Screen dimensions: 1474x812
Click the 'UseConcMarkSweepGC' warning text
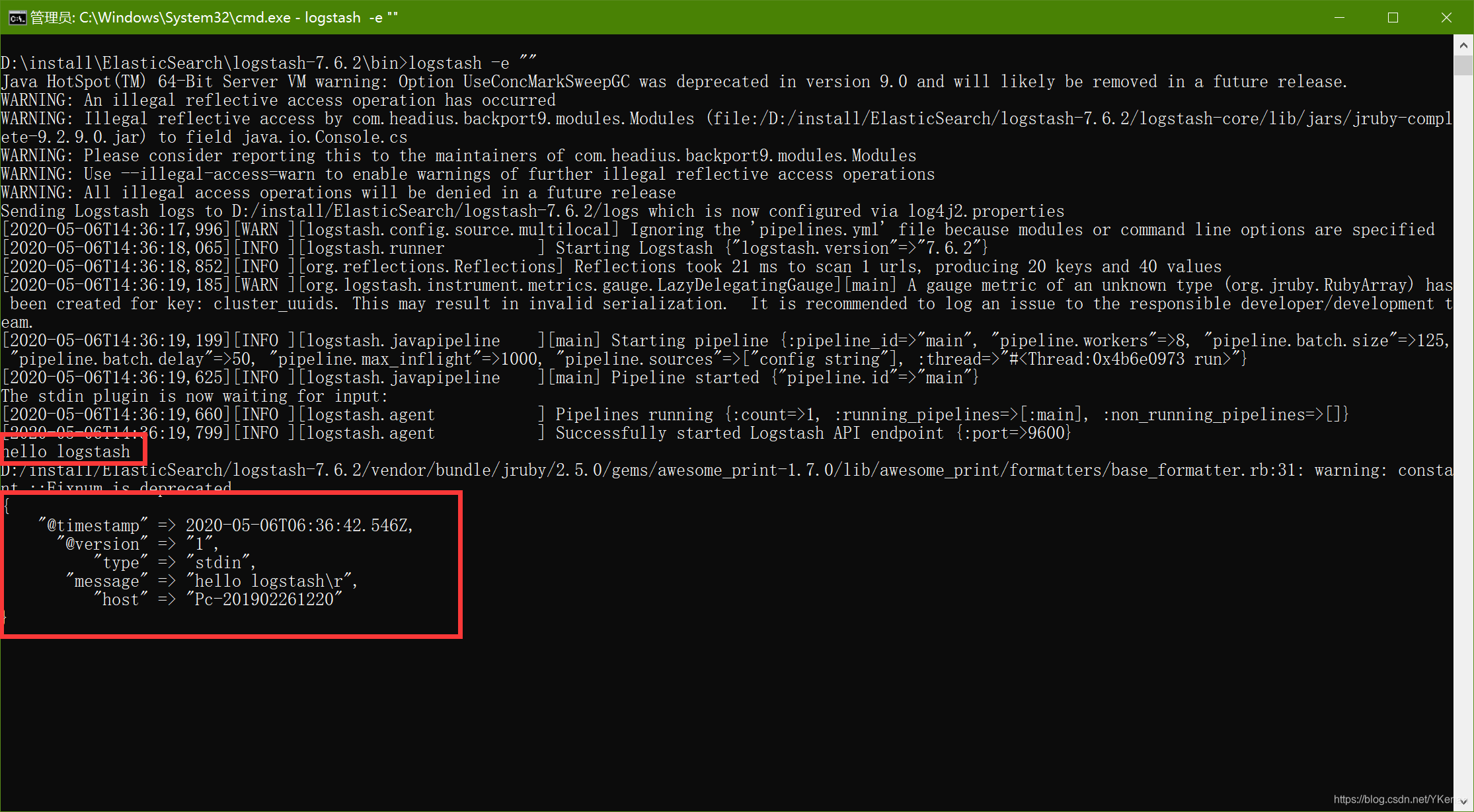tap(547, 81)
